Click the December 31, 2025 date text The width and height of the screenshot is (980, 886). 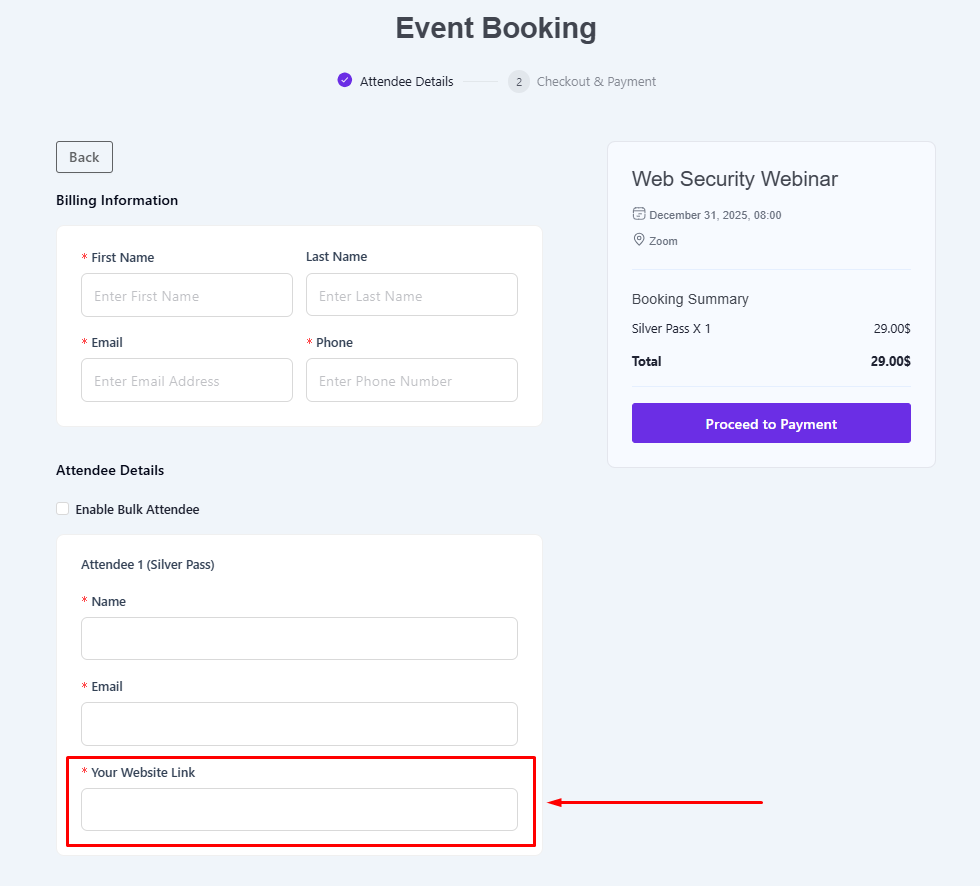715,215
